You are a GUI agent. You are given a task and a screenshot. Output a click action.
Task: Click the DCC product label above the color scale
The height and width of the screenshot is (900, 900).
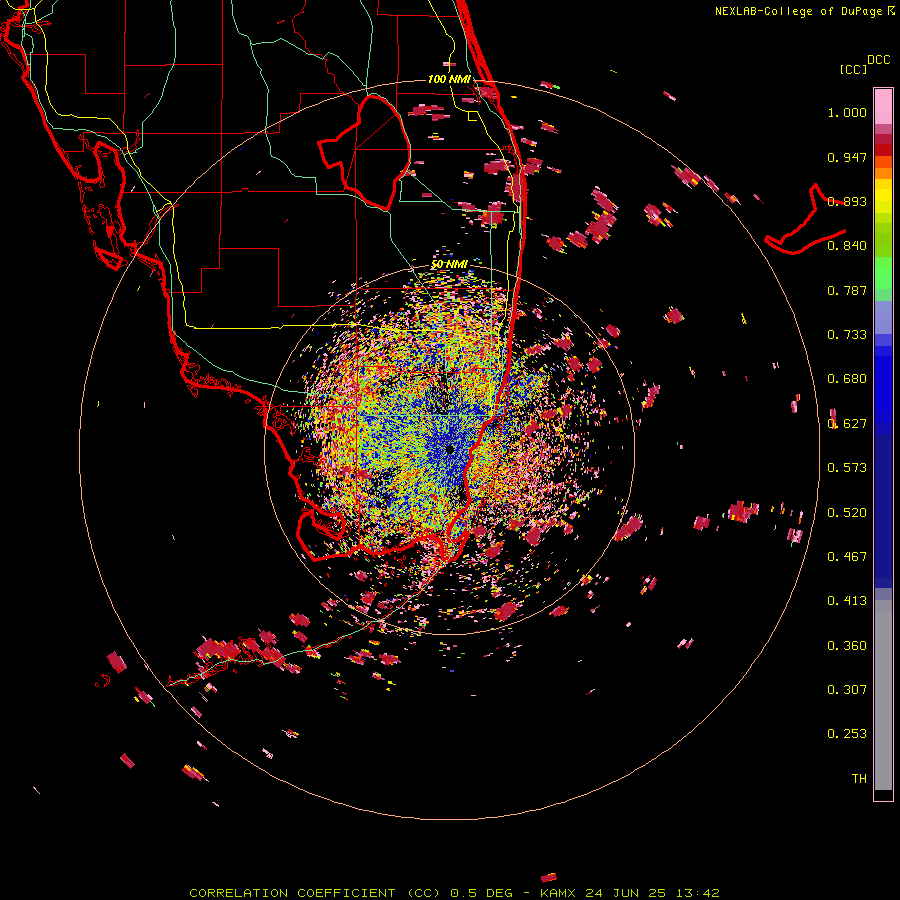(879, 60)
